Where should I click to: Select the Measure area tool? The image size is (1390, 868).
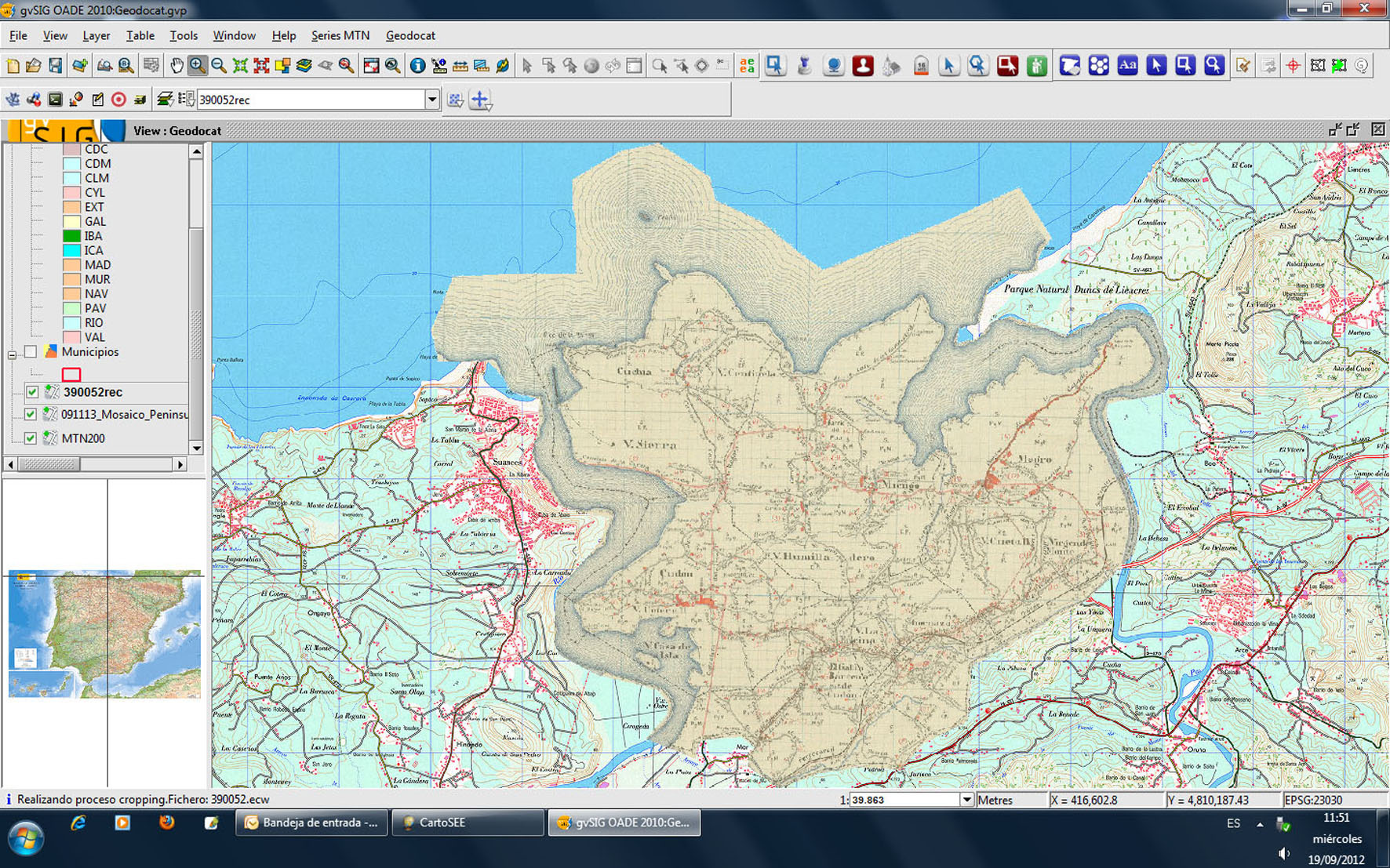click(x=482, y=66)
